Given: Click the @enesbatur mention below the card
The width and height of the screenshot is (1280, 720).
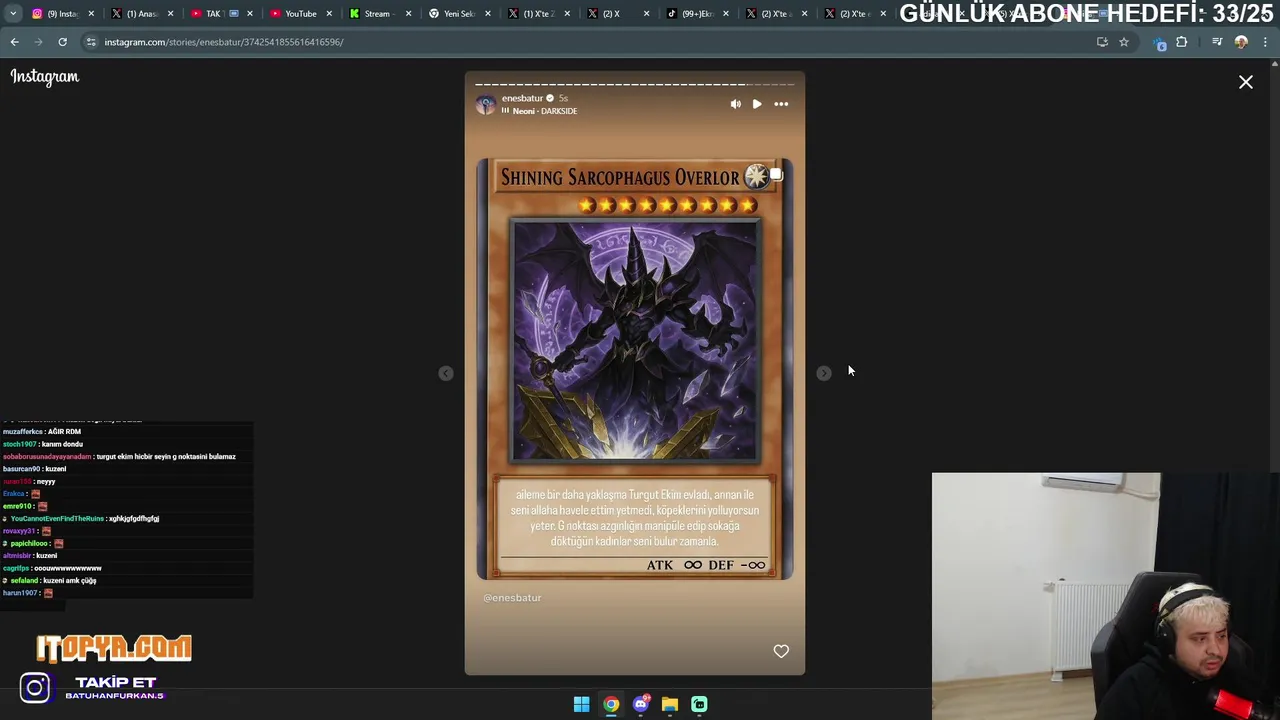Looking at the screenshot, I should point(512,598).
